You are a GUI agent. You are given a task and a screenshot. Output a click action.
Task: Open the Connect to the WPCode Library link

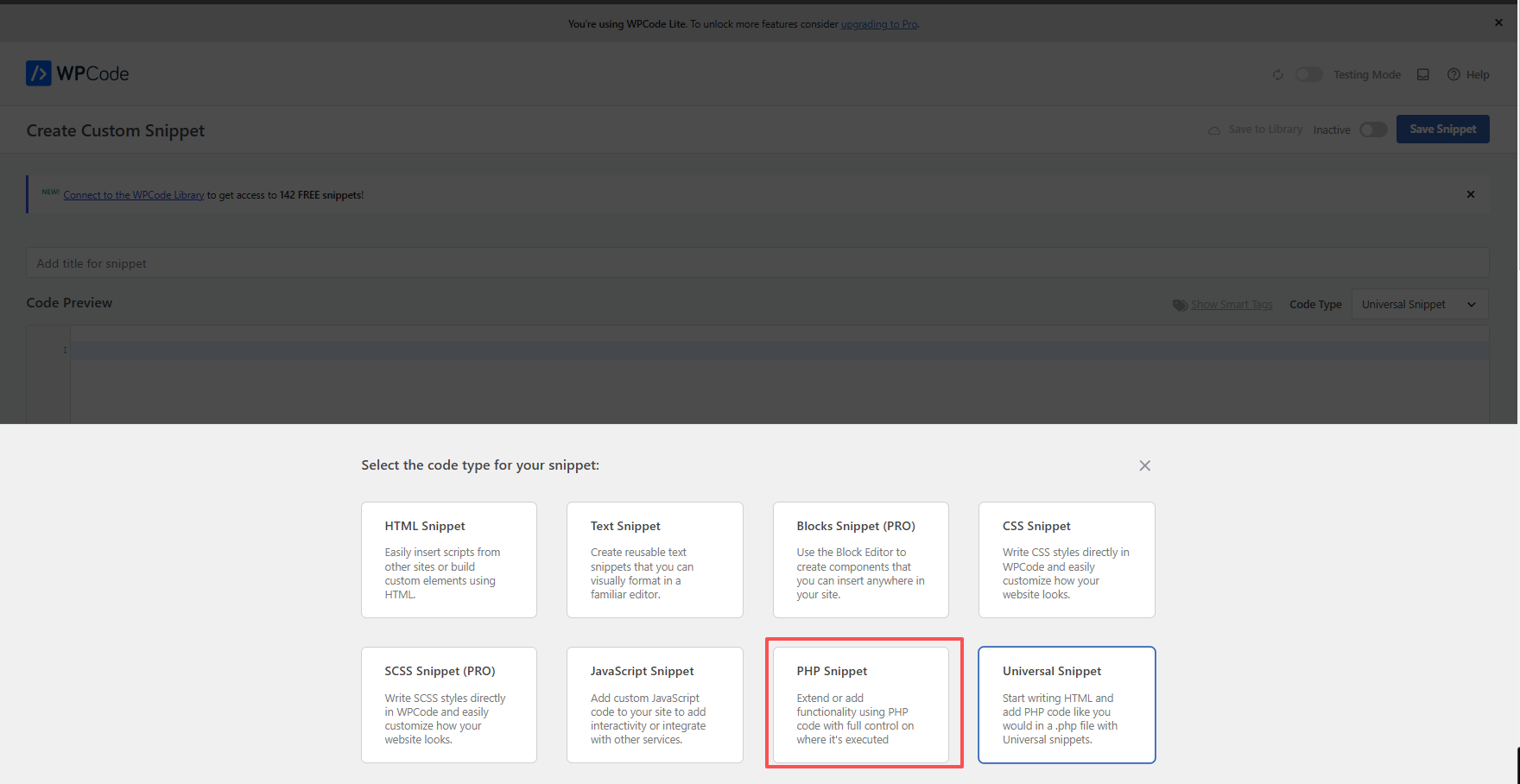[134, 195]
